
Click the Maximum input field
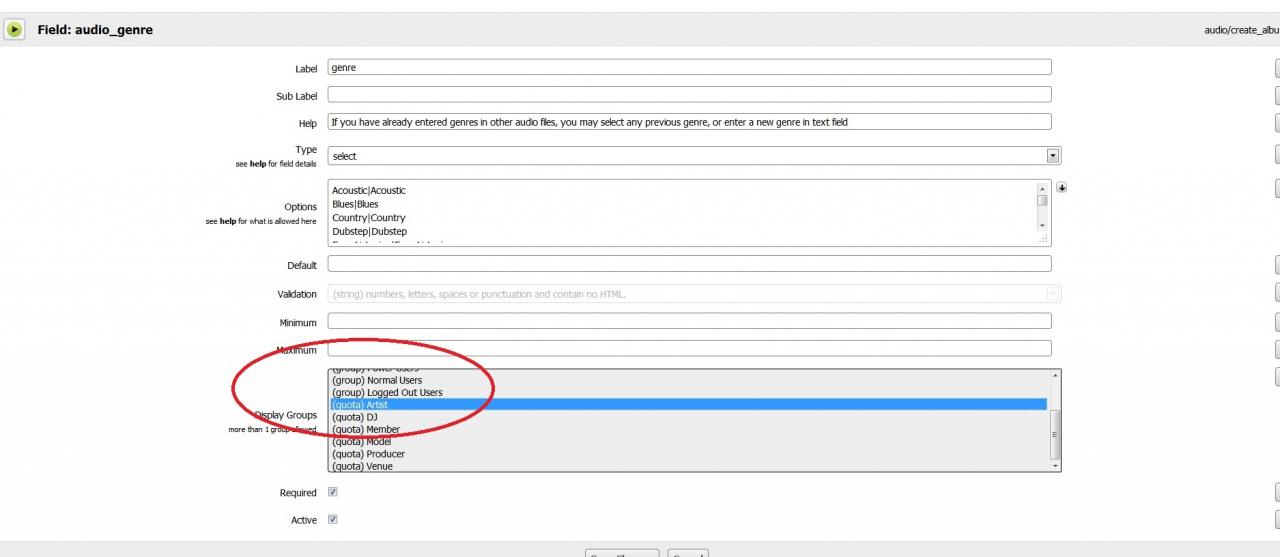click(690, 348)
